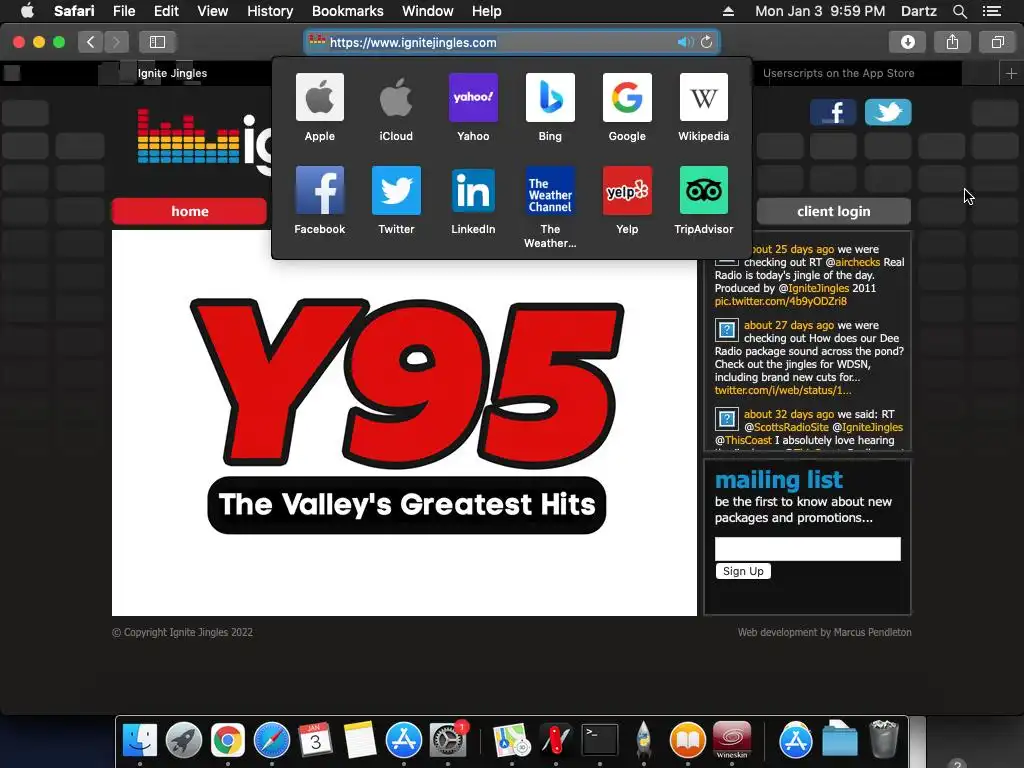Screen dimensions: 1024x768
Task: Open the LinkedIn favorite shortcut
Action: tap(473, 200)
